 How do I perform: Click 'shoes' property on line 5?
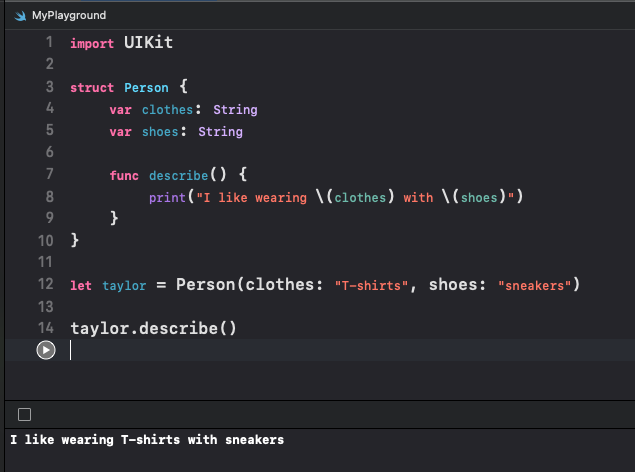[x=160, y=132]
